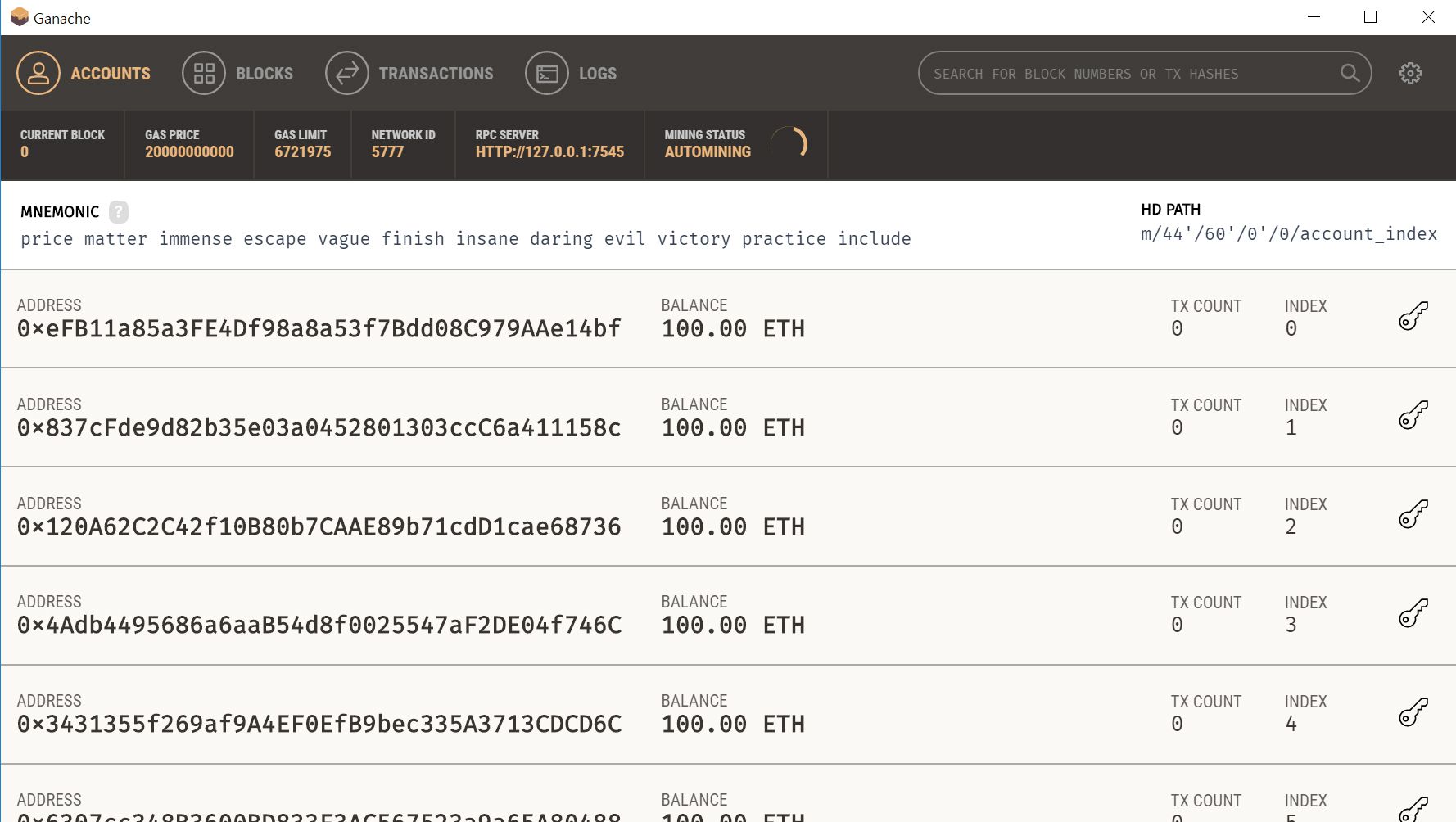
Task: Click the Logs terminal icon
Action: 547,74
